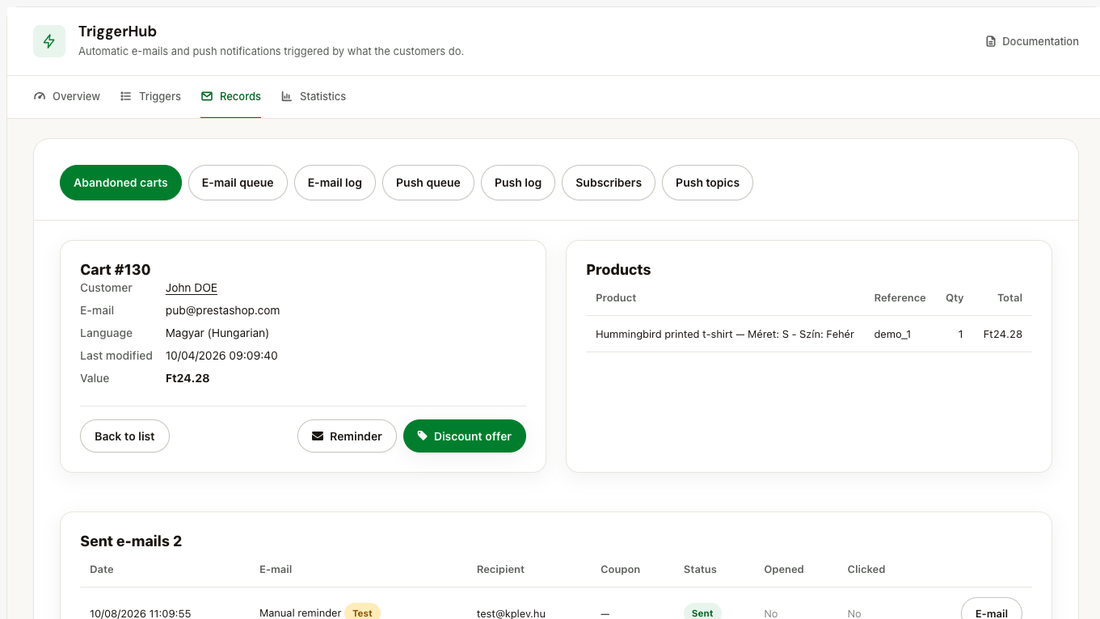Click the Reference column header in Products

pos(899,298)
